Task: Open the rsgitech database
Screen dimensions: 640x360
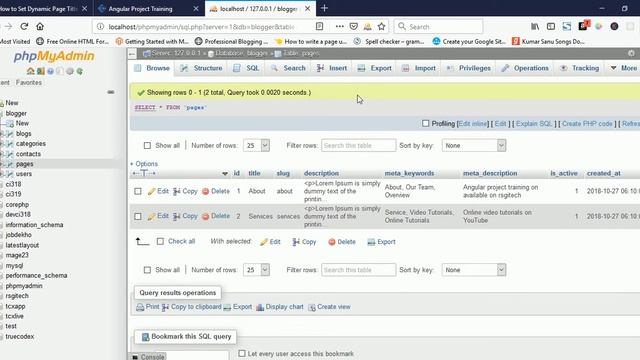Action: point(17,296)
